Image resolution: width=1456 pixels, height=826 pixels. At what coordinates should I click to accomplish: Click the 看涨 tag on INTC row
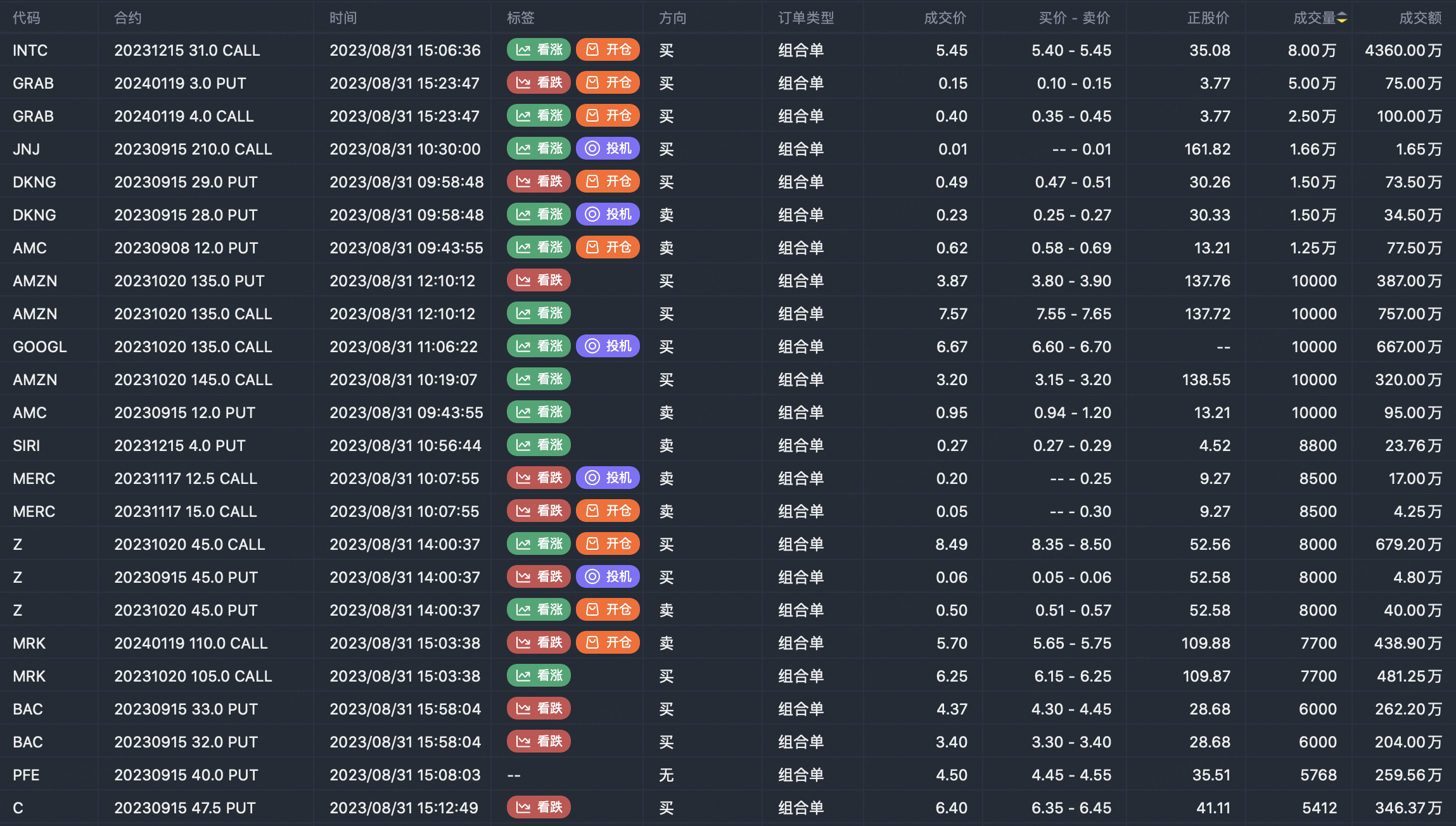click(539, 50)
